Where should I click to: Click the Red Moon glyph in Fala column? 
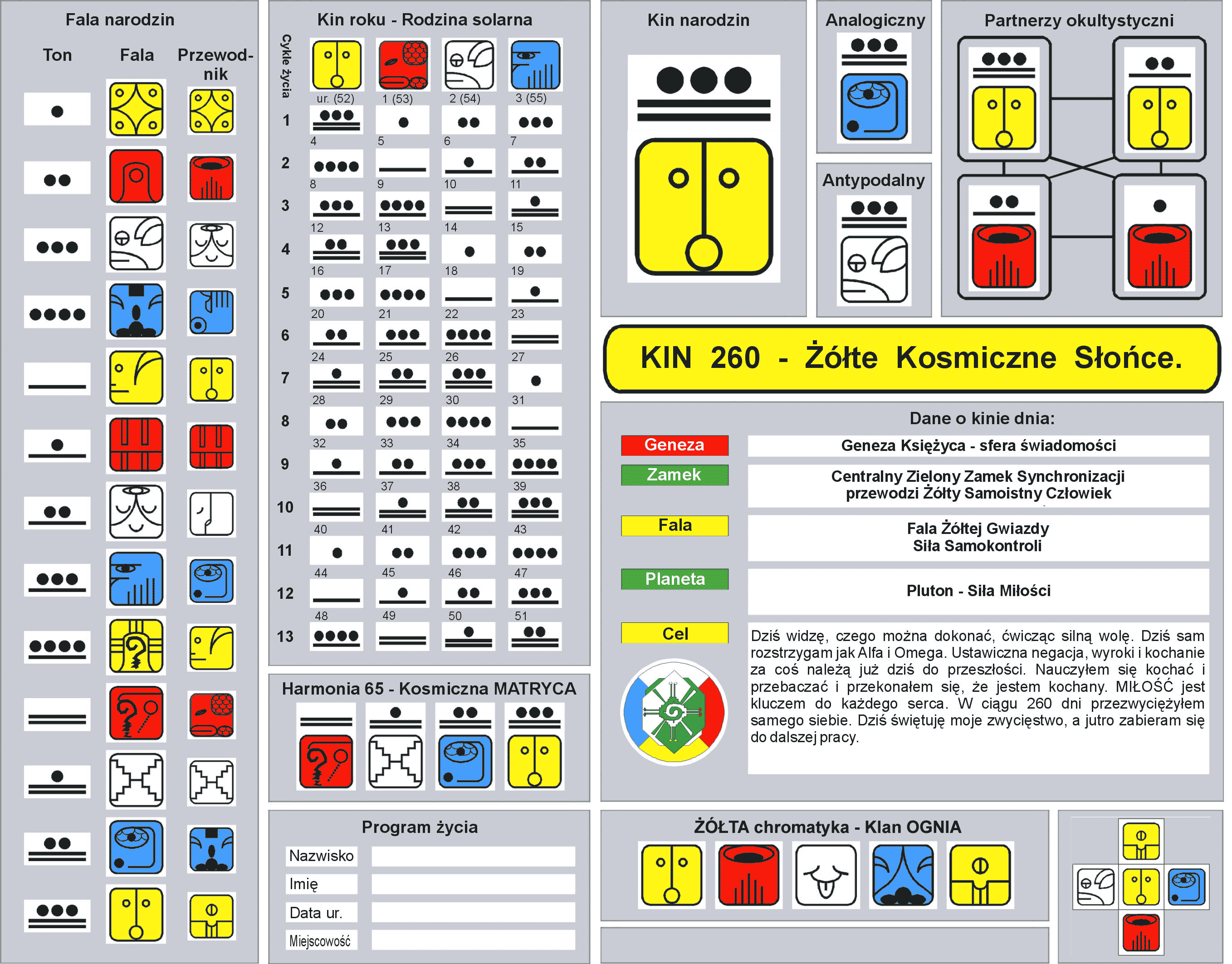[137, 176]
